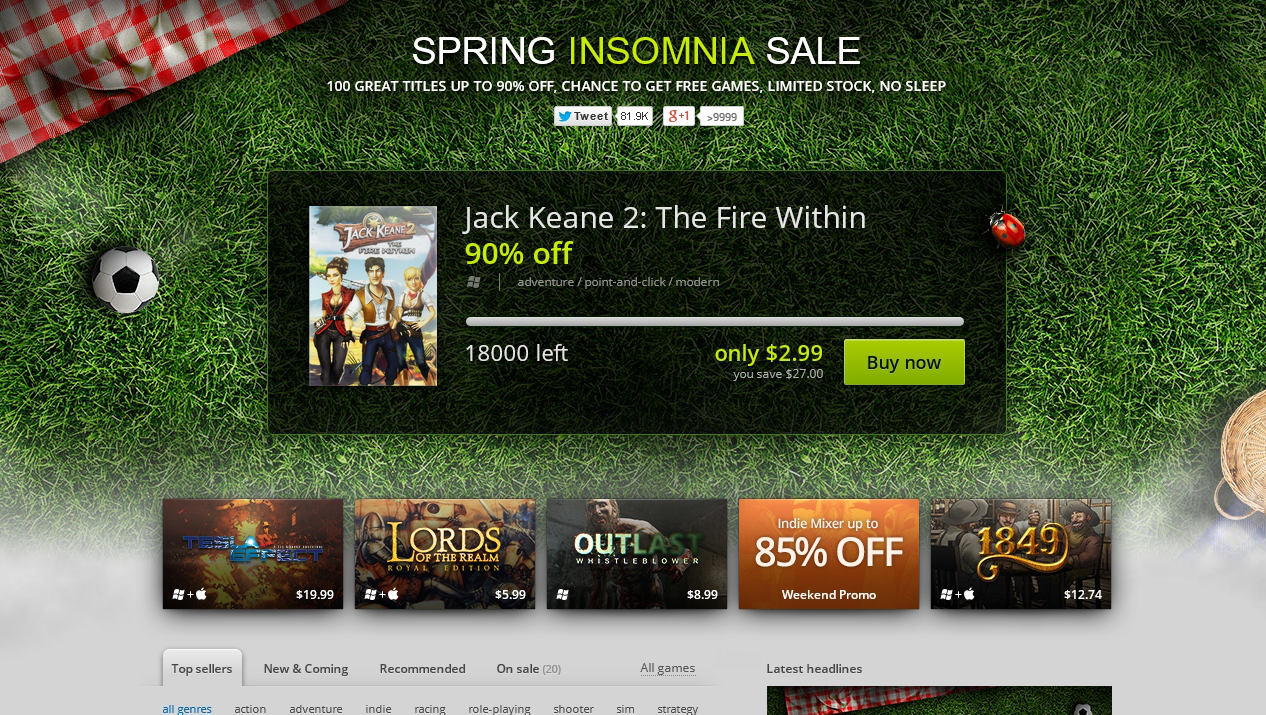Open Lords of the Realm Royal Edition tile
1266x715 pixels.
445,554
